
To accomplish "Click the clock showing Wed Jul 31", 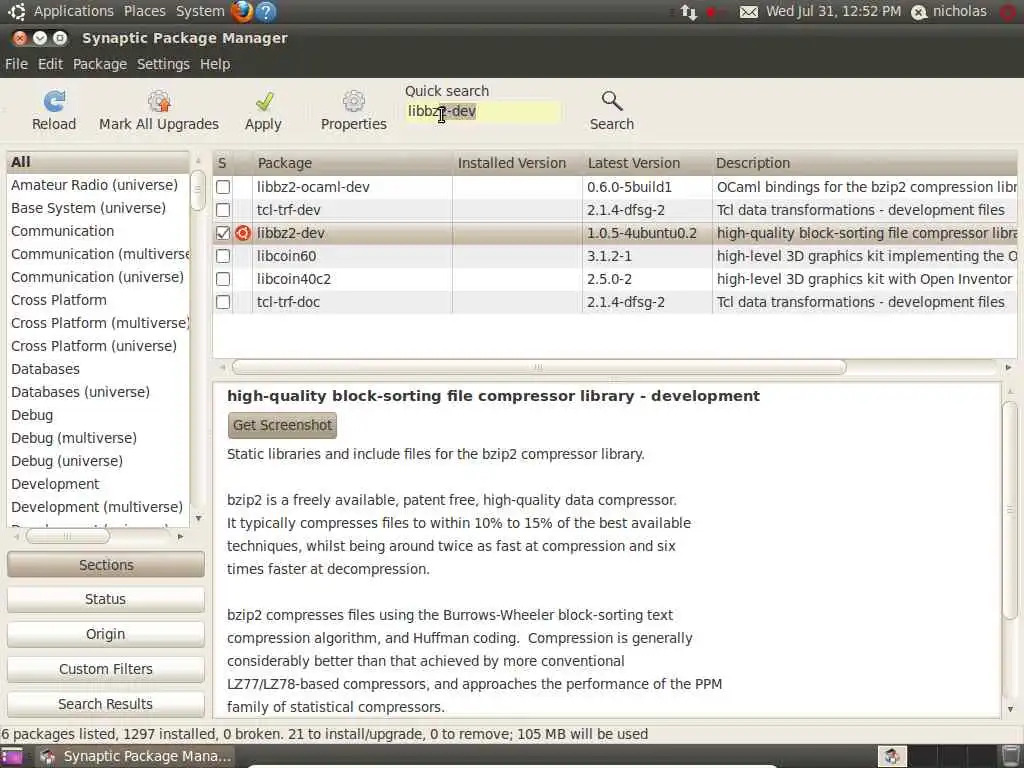I will coord(833,11).
